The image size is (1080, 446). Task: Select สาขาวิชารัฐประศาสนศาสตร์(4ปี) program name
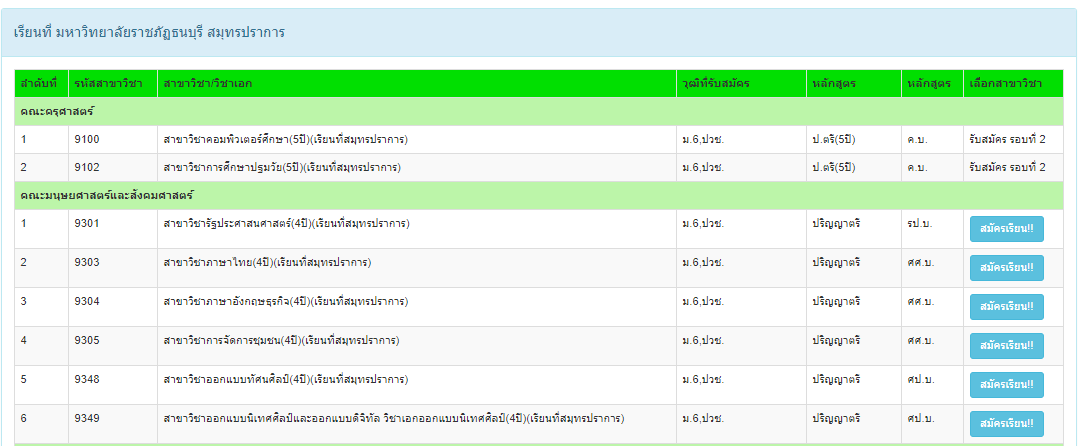(x=287, y=224)
